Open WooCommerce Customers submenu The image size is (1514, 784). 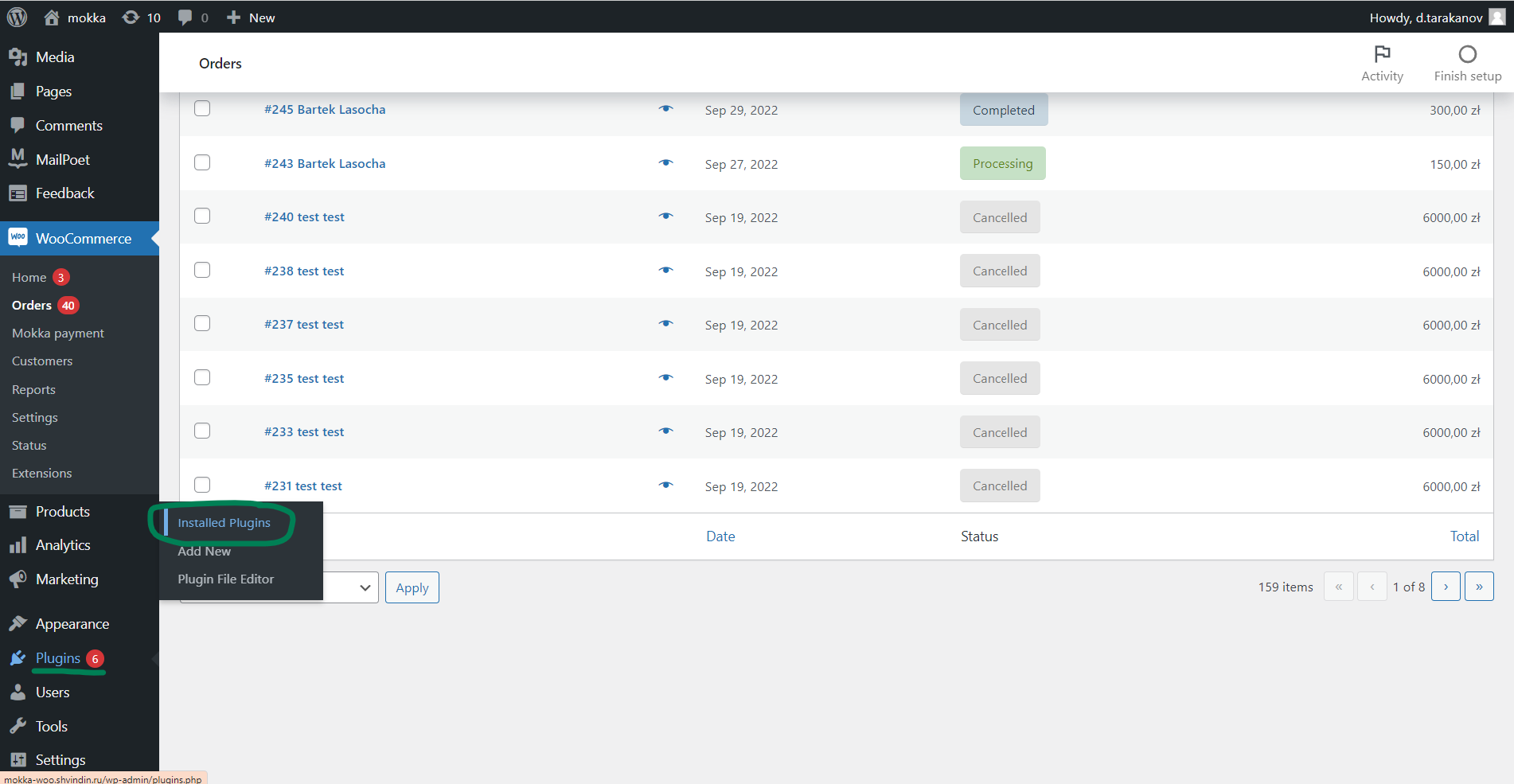(42, 361)
